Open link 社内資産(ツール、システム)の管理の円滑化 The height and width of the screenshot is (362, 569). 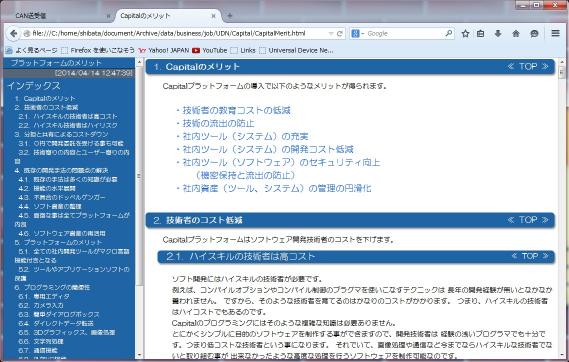click(277, 189)
